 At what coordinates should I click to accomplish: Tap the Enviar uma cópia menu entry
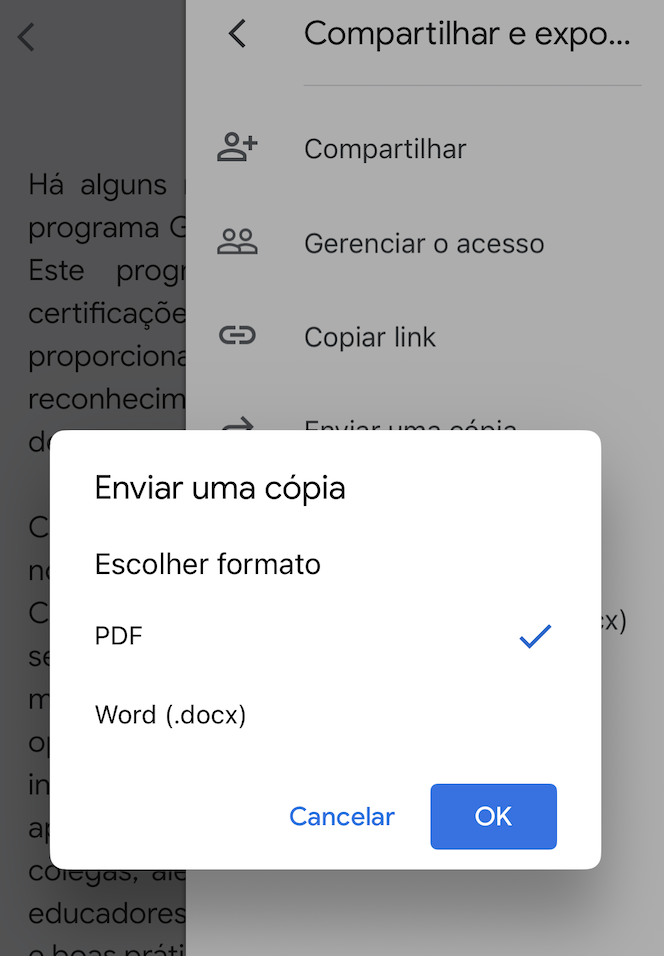(x=410, y=425)
